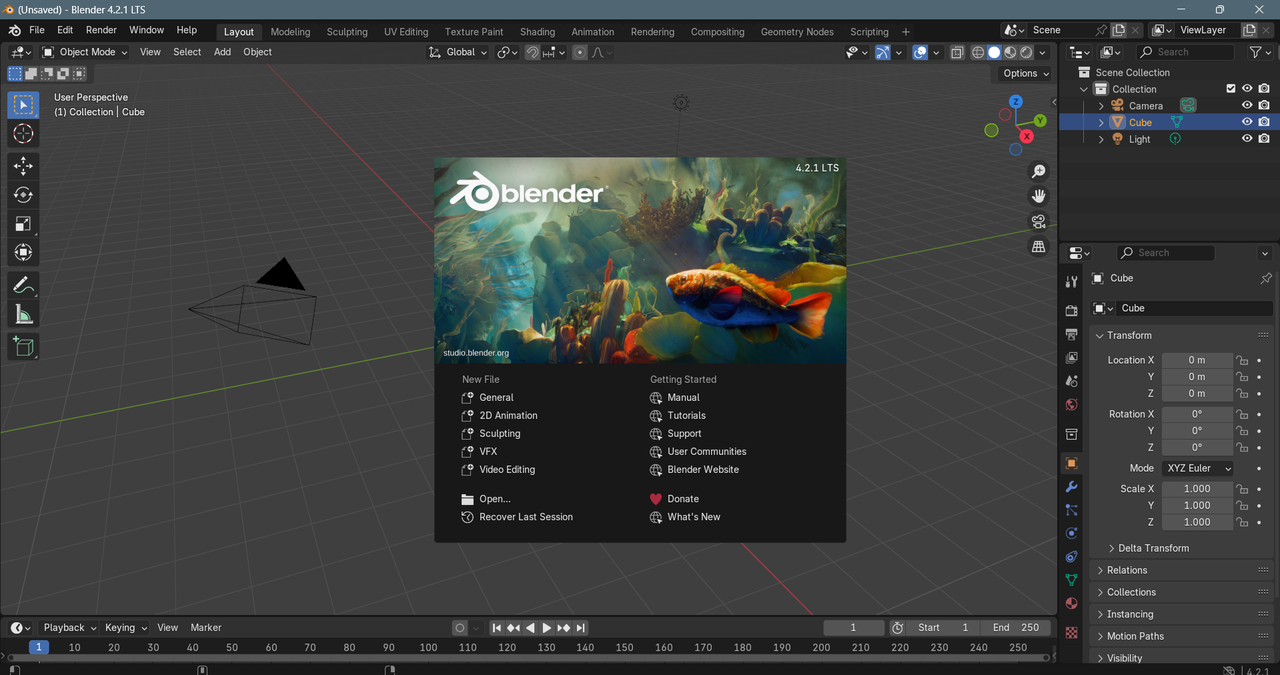Click the zoom magnifier viewport icon

click(1039, 171)
